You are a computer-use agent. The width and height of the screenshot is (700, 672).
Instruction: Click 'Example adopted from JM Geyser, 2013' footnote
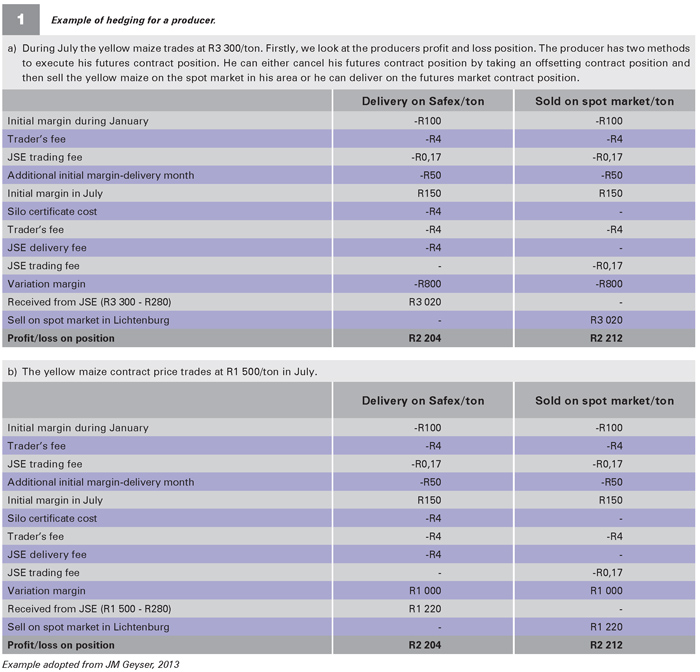click(x=91, y=664)
